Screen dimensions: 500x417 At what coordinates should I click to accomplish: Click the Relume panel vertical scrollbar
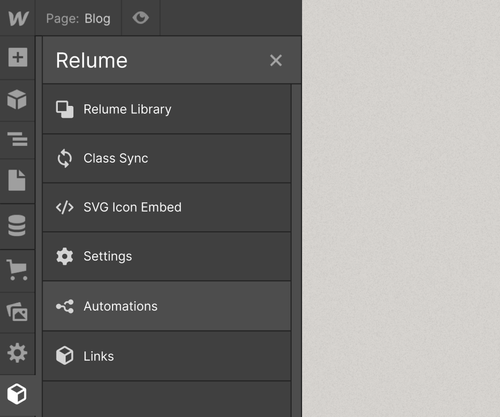(x=296, y=250)
